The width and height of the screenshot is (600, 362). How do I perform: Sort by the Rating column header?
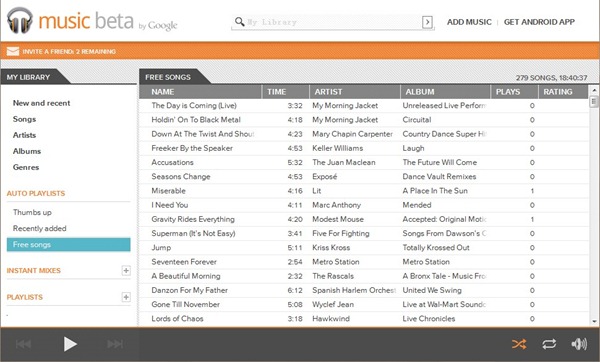[563, 92]
